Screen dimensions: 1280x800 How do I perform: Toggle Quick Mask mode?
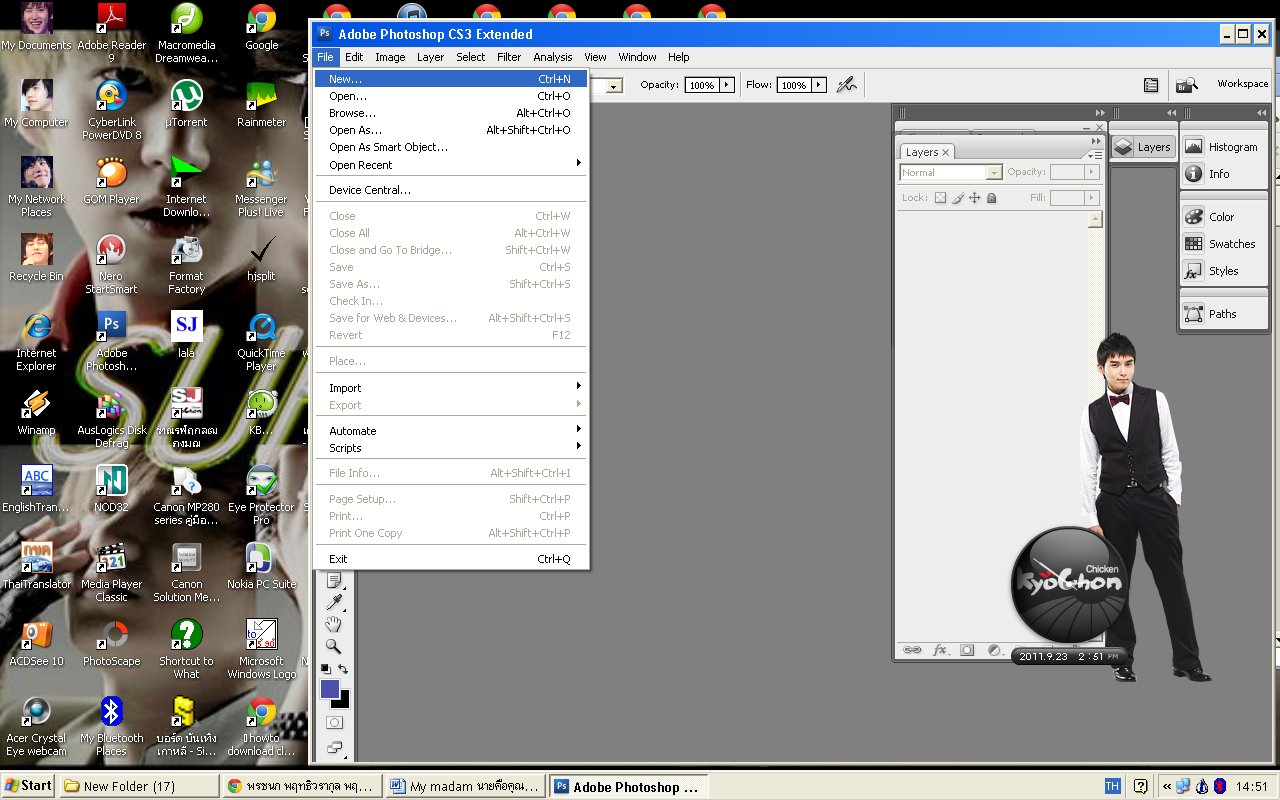pos(334,722)
